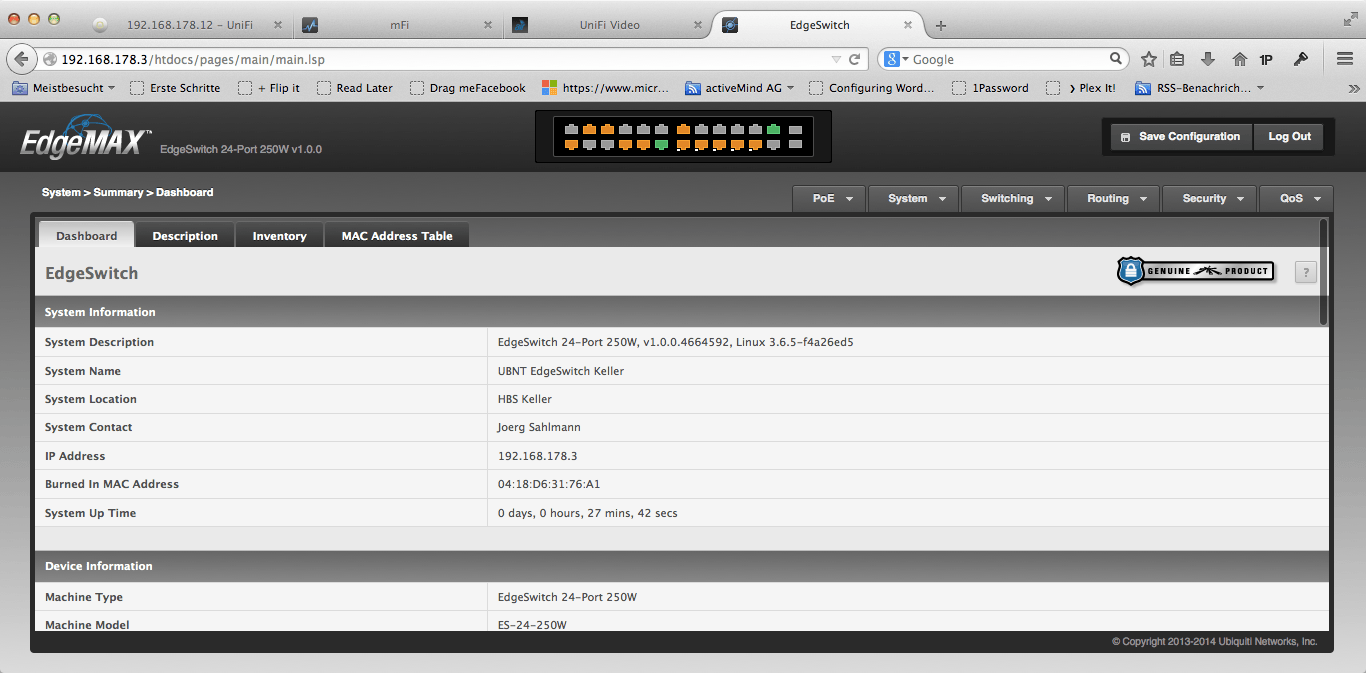The height and width of the screenshot is (673, 1366).
Task: Open the Read Later bookmark
Action: (355, 88)
